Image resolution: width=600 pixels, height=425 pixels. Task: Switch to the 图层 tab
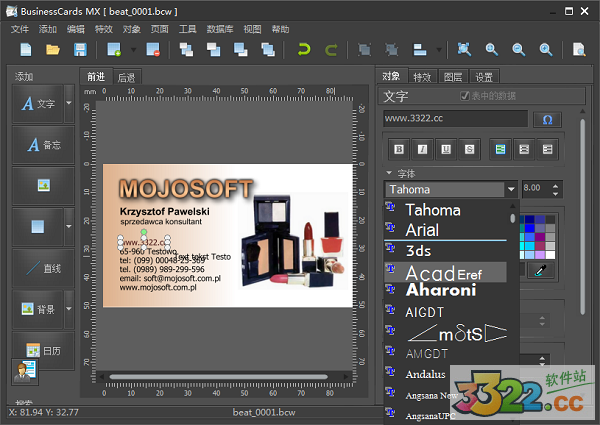(453, 77)
